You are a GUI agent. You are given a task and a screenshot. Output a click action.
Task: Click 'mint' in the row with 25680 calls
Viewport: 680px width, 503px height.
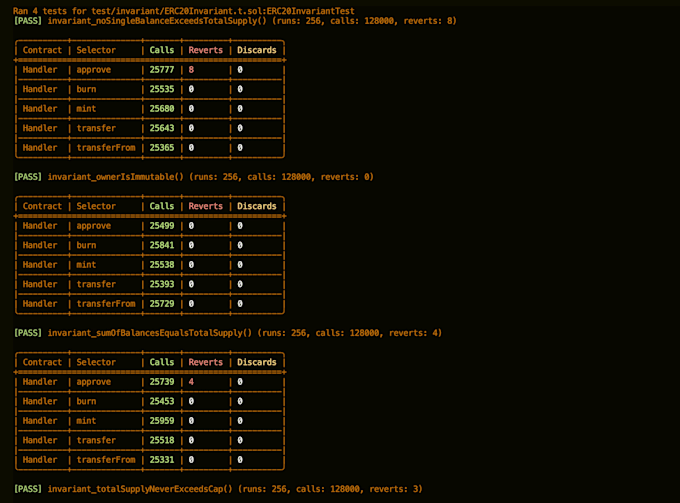click(x=86, y=109)
